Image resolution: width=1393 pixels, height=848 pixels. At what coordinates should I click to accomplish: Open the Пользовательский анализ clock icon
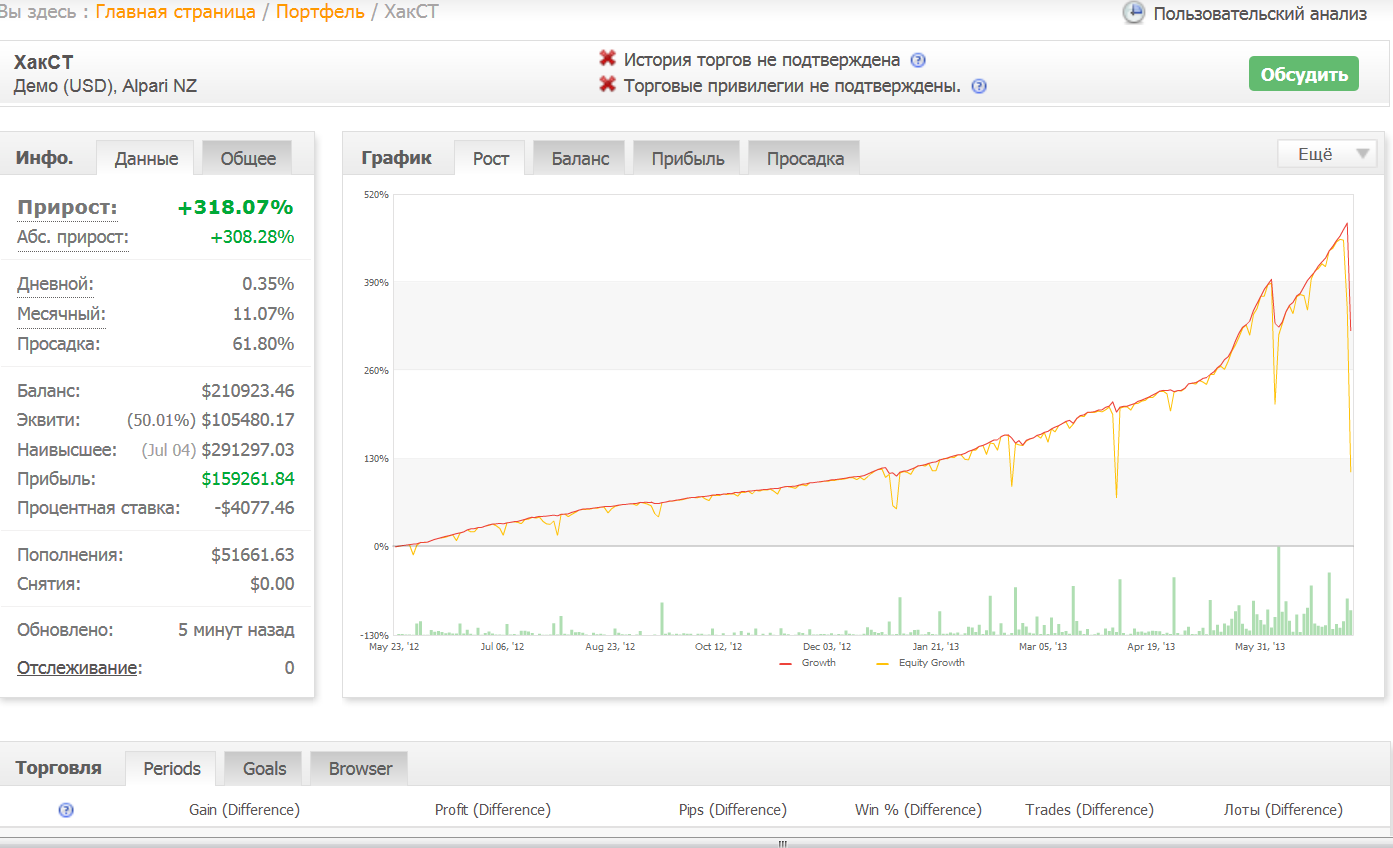(x=1133, y=13)
